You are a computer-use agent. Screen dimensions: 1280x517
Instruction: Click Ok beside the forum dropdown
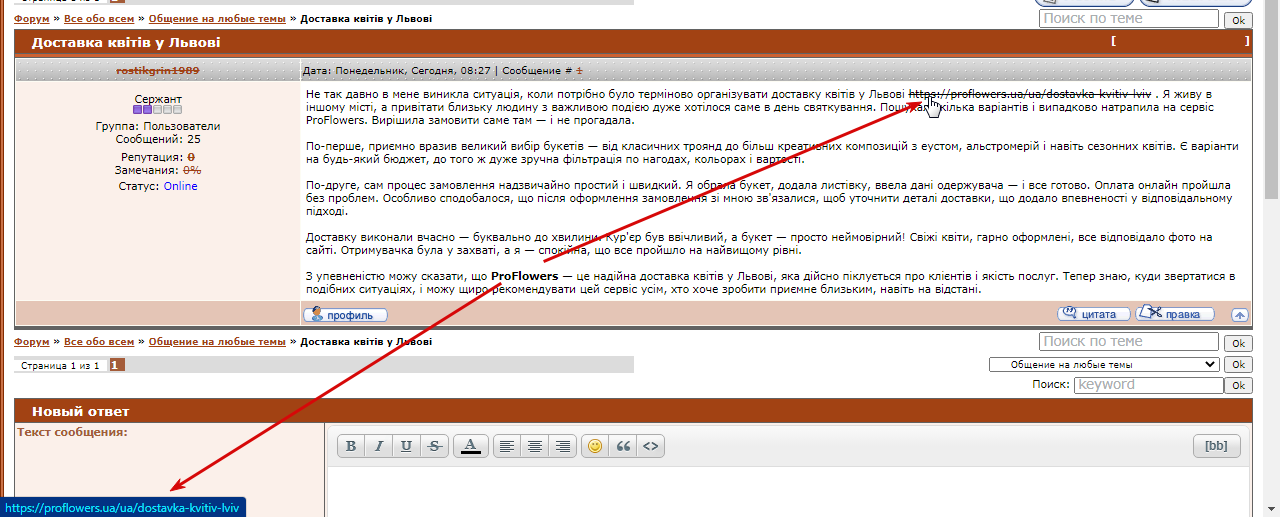click(1238, 364)
